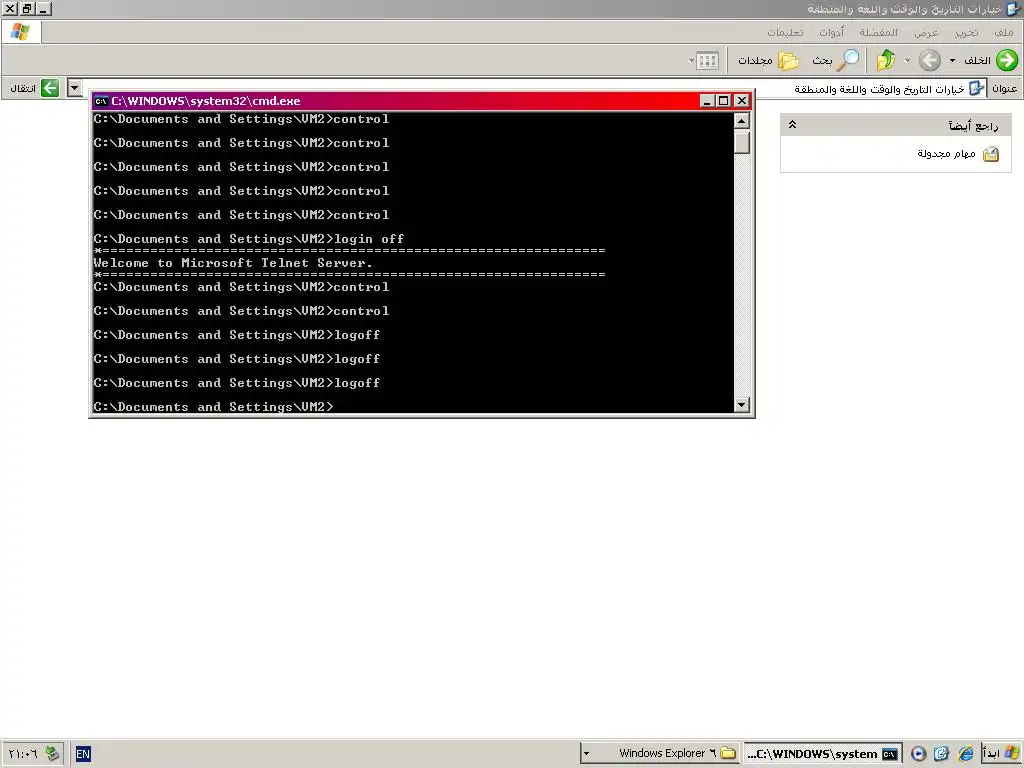Expand the Windows Explorer taskbar group arrow
Image resolution: width=1024 pixels, height=768 pixels.
click(586, 754)
